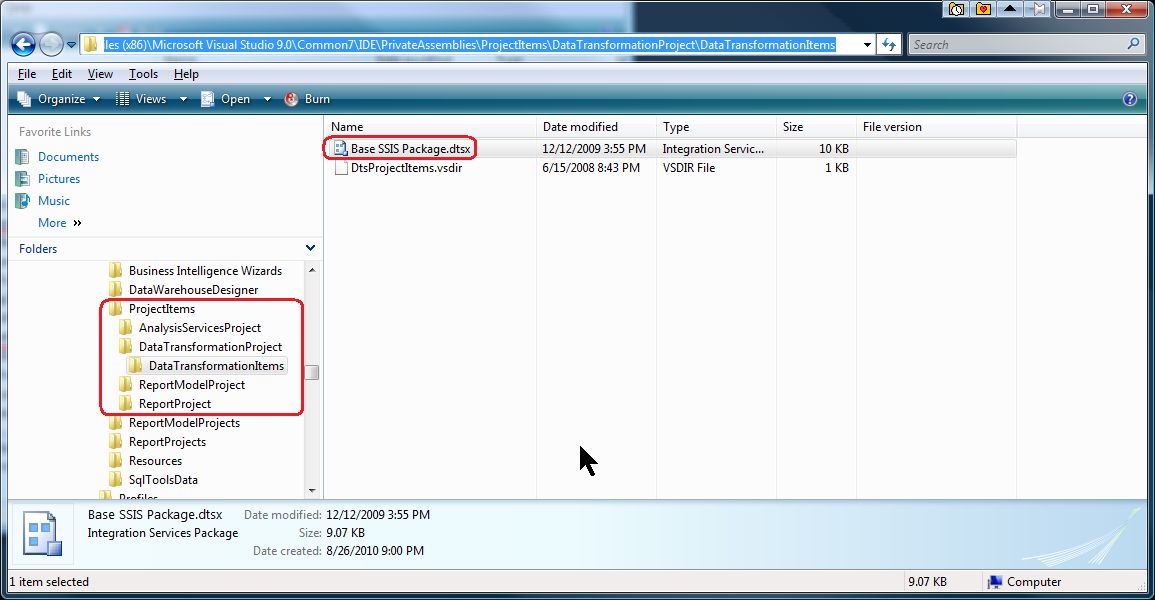Click the DtsProjectItems.vsdir file icon

click(x=340, y=168)
